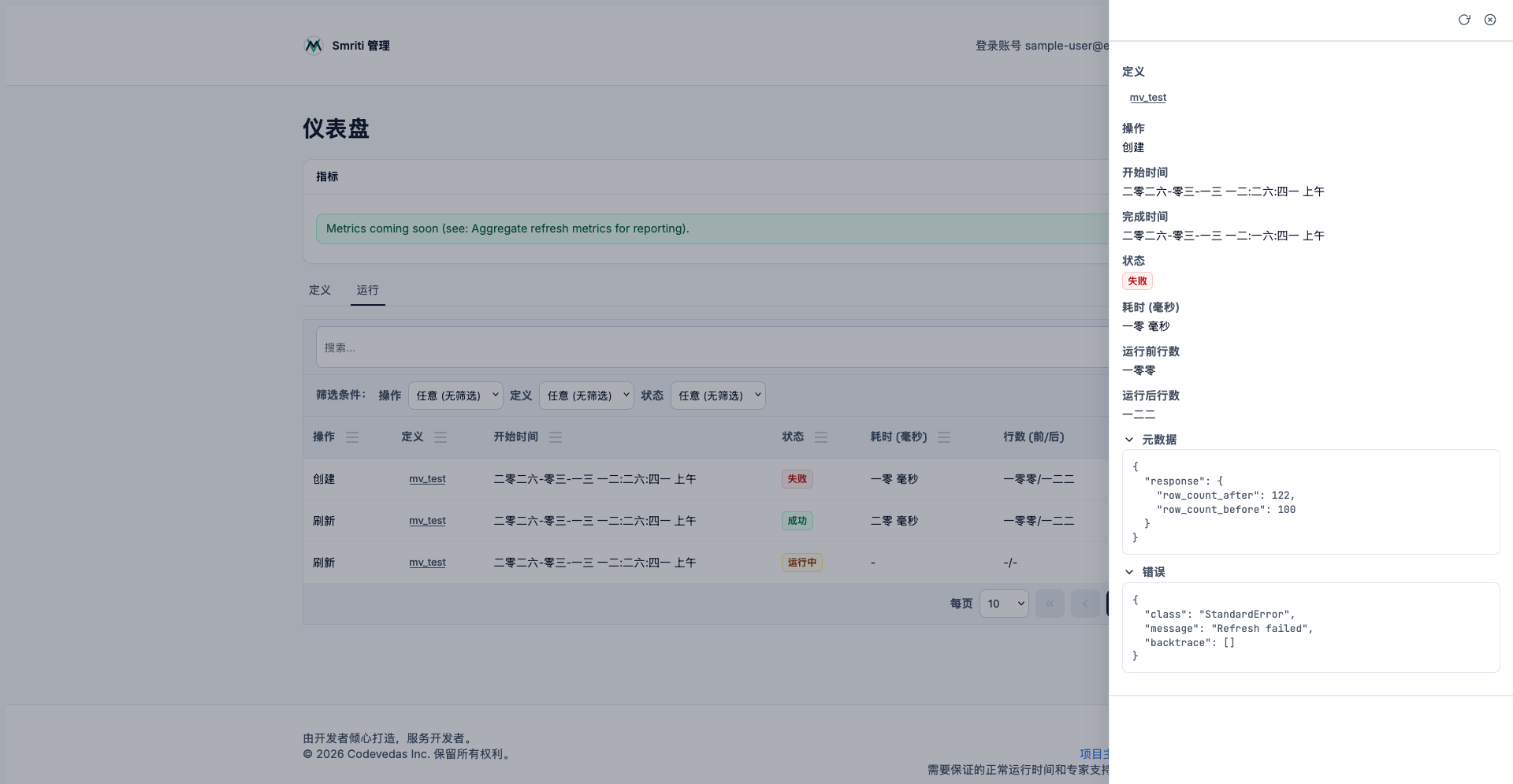Click sort icon beside 开始时间 column header

tap(556, 437)
